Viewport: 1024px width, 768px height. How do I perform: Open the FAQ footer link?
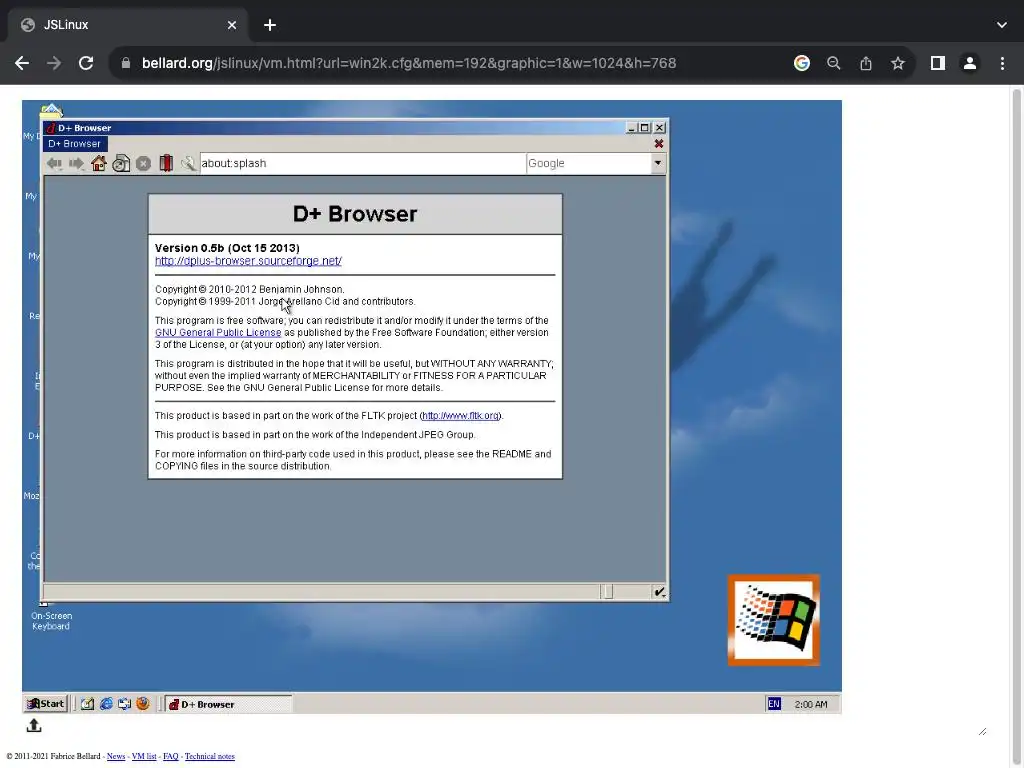coord(170,756)
